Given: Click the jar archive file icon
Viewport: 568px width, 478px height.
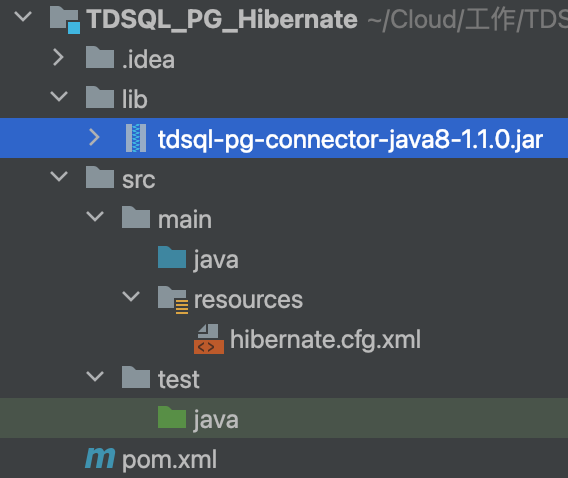Looking at the screenshot, I should (136, 138).
